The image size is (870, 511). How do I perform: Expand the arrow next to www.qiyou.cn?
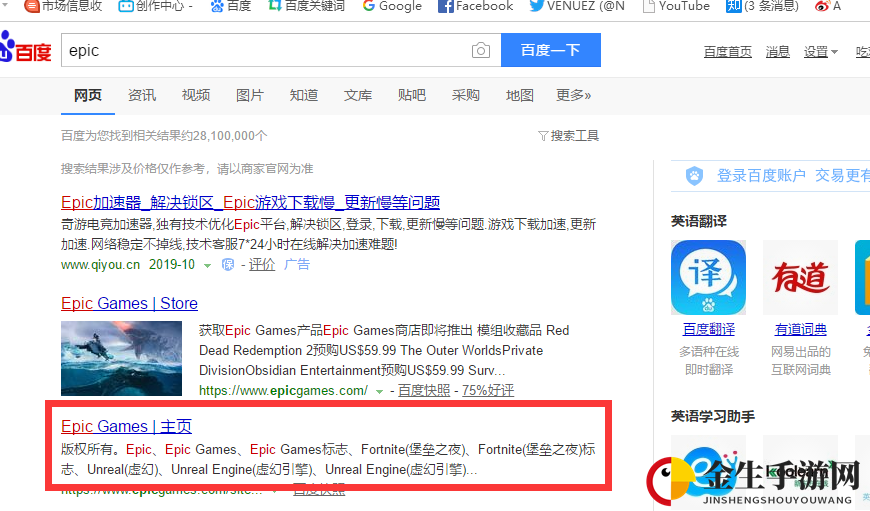coord(208,266)
